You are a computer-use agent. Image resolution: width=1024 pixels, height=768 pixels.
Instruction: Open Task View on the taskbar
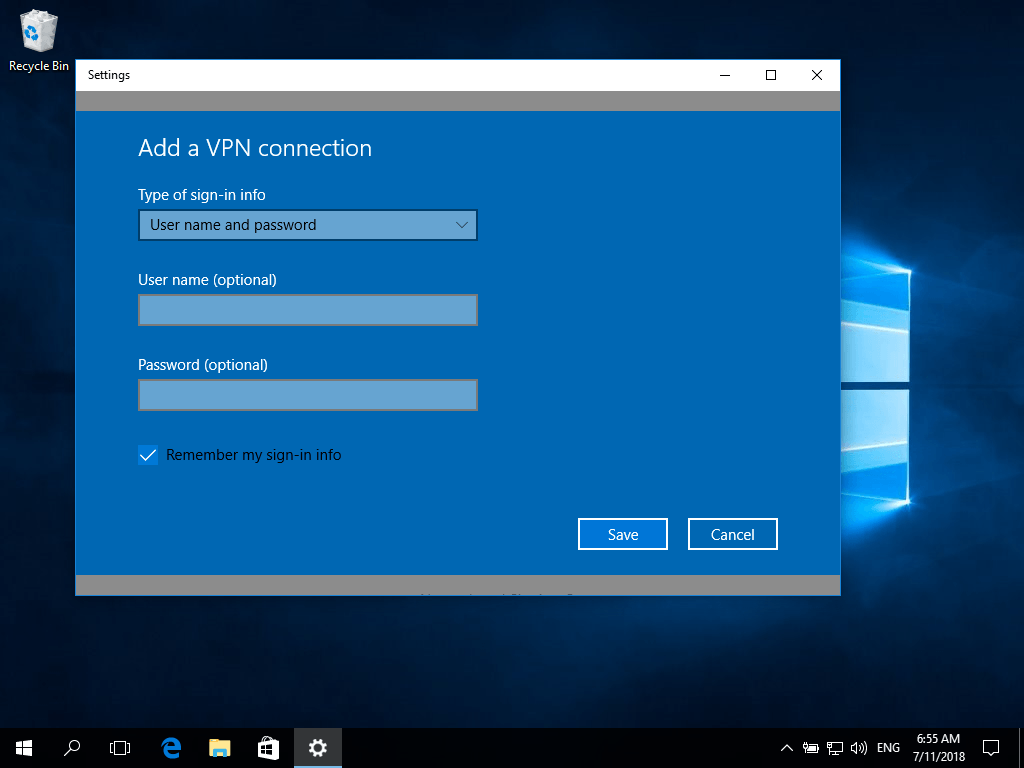(x=120, y=748)
